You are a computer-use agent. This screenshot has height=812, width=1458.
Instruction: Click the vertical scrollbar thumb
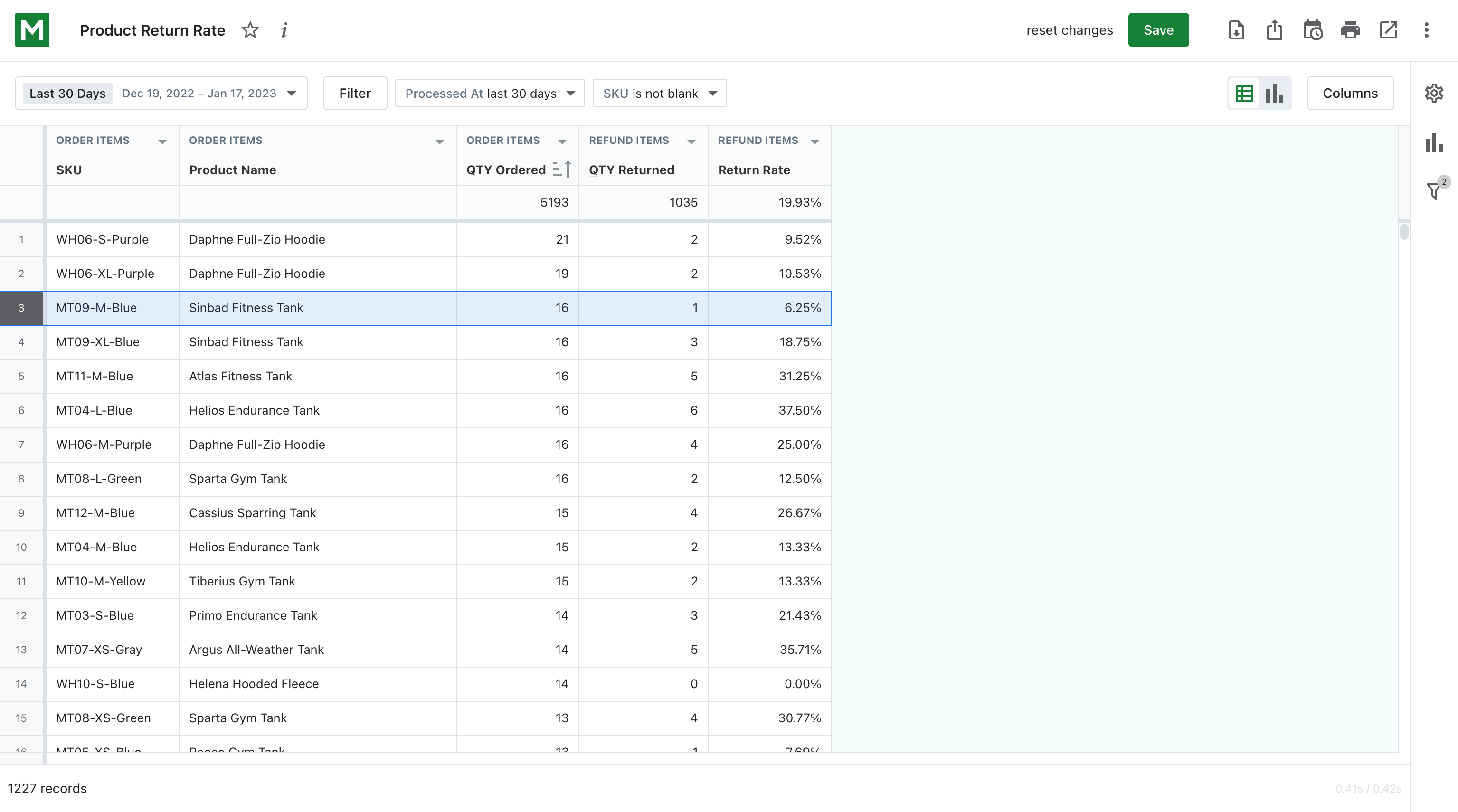(1404, 231)
